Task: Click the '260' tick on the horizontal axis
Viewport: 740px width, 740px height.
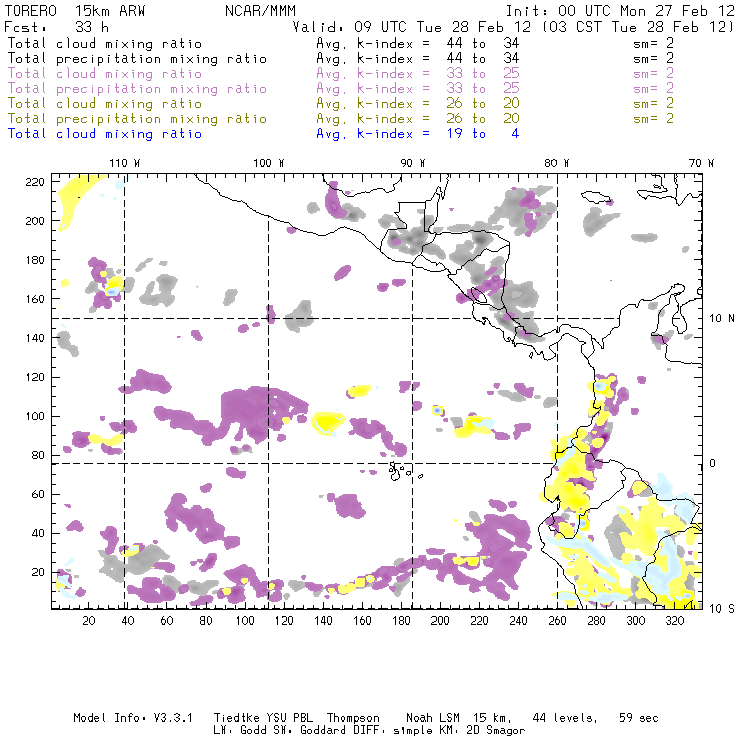Action: pos(557,620)
